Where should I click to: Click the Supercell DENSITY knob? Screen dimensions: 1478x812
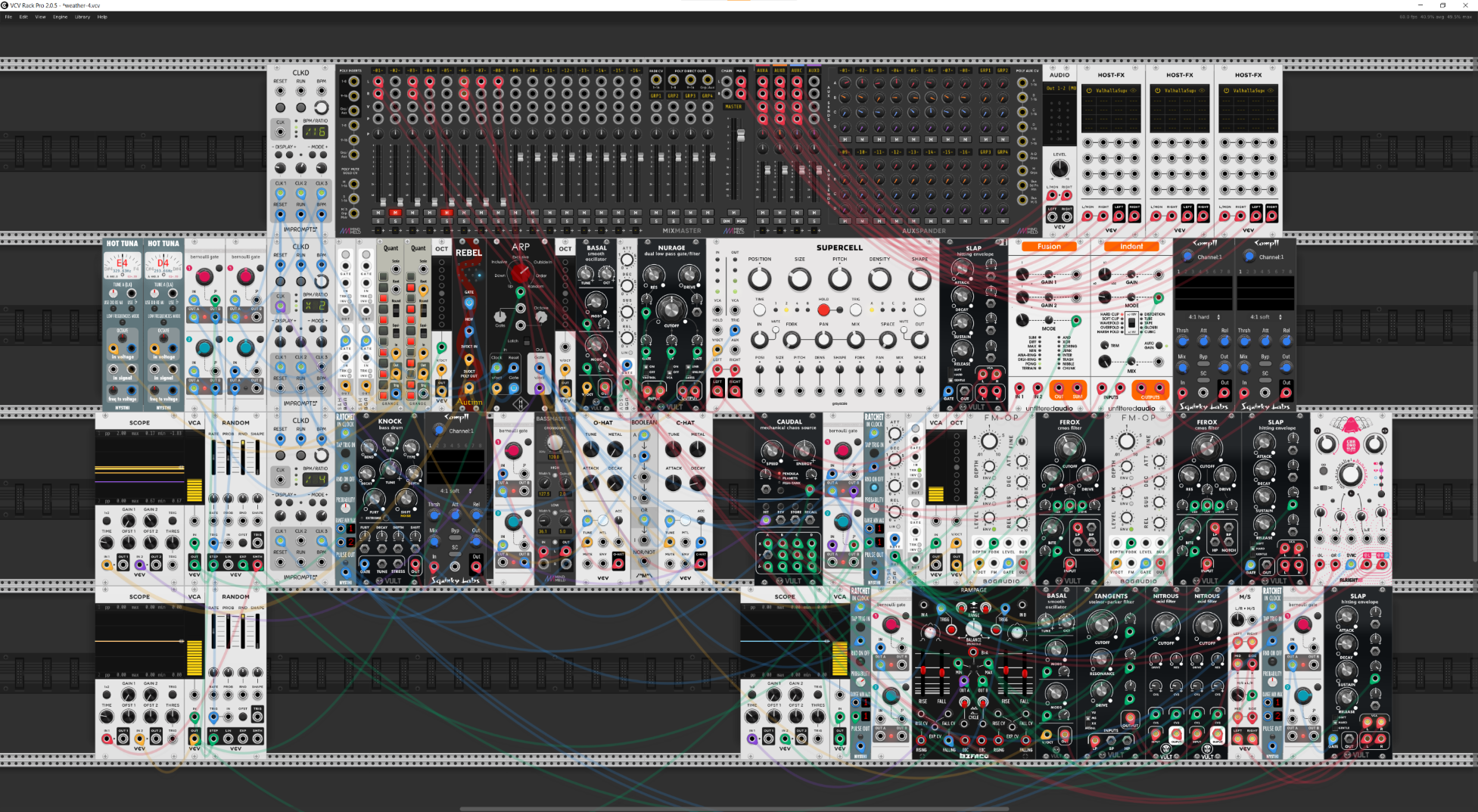tap(879, 278)
